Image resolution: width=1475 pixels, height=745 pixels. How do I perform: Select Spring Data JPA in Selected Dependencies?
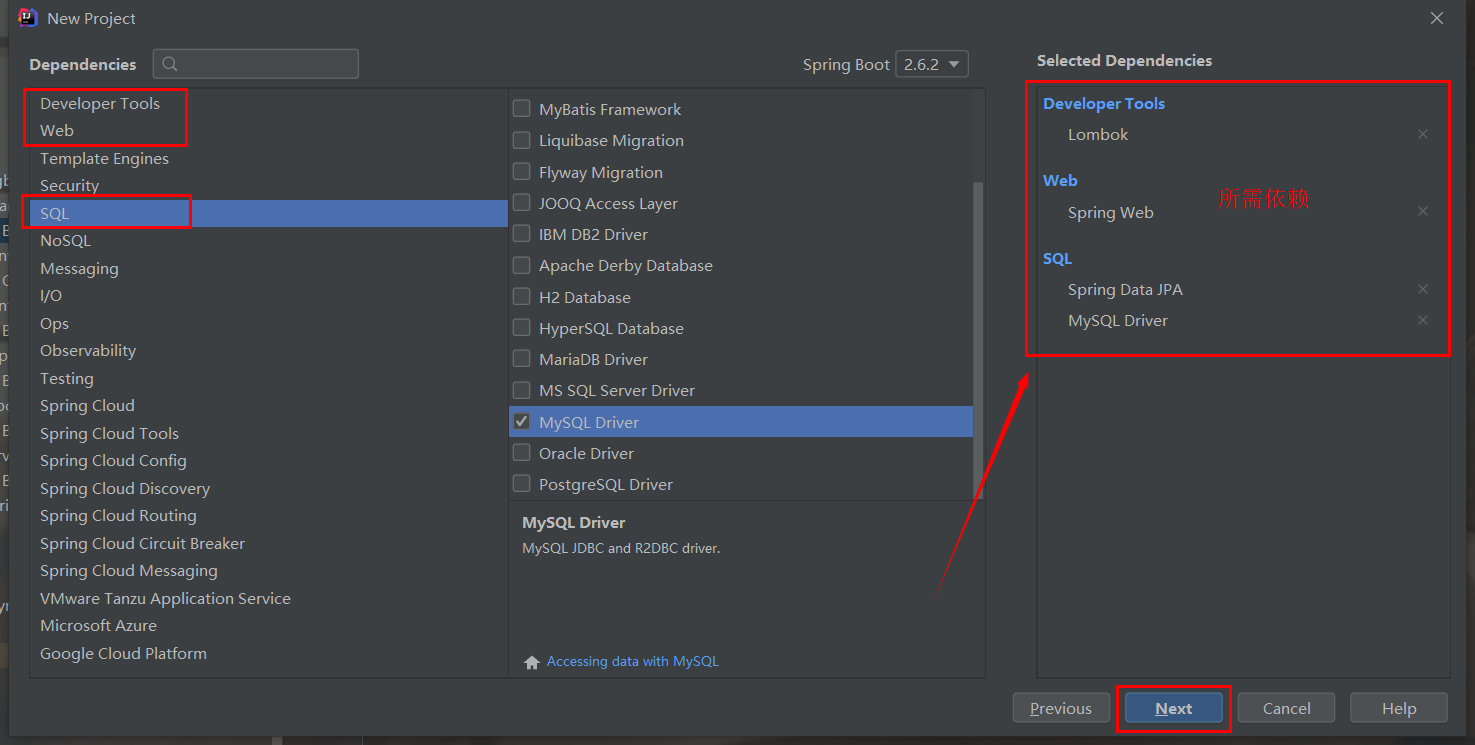pos(1125,289)
